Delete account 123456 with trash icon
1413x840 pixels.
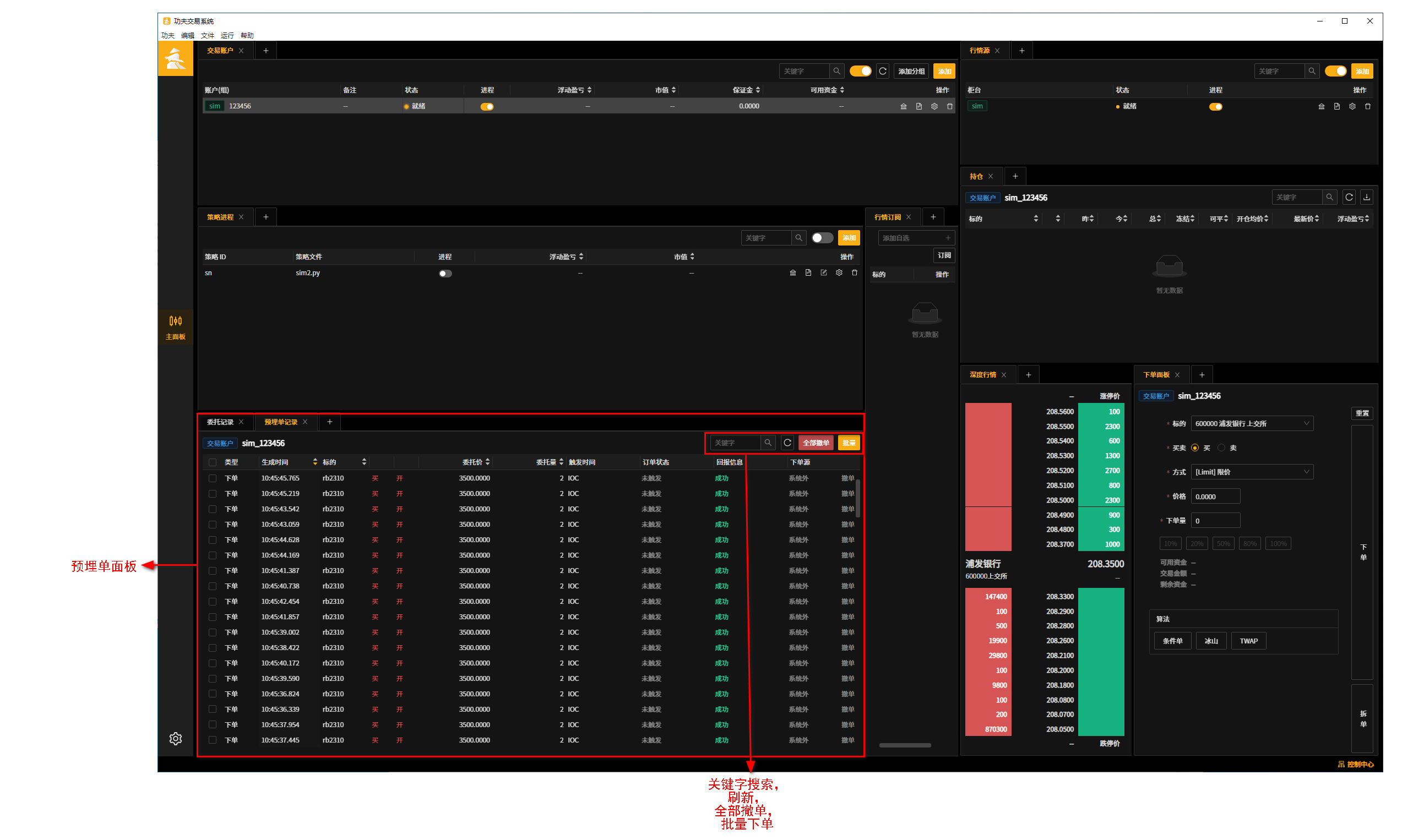[950, 106]
